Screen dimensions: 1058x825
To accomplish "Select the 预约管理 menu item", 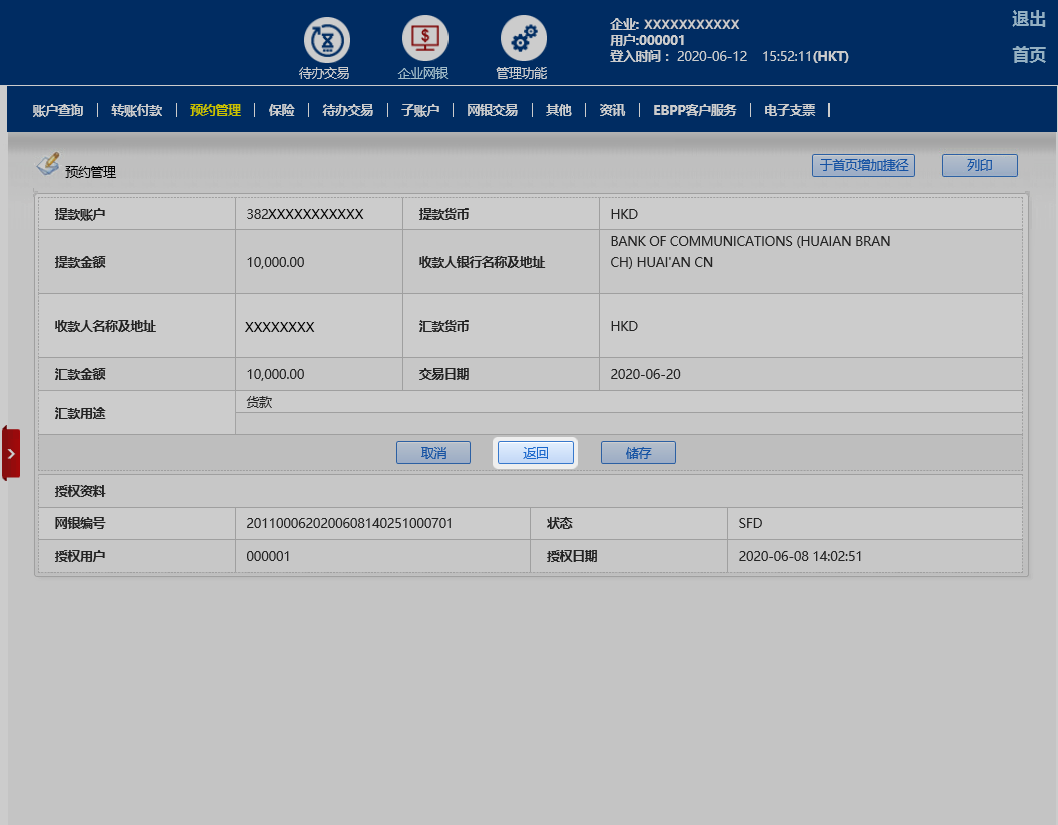I will click(x=215, y=110).
